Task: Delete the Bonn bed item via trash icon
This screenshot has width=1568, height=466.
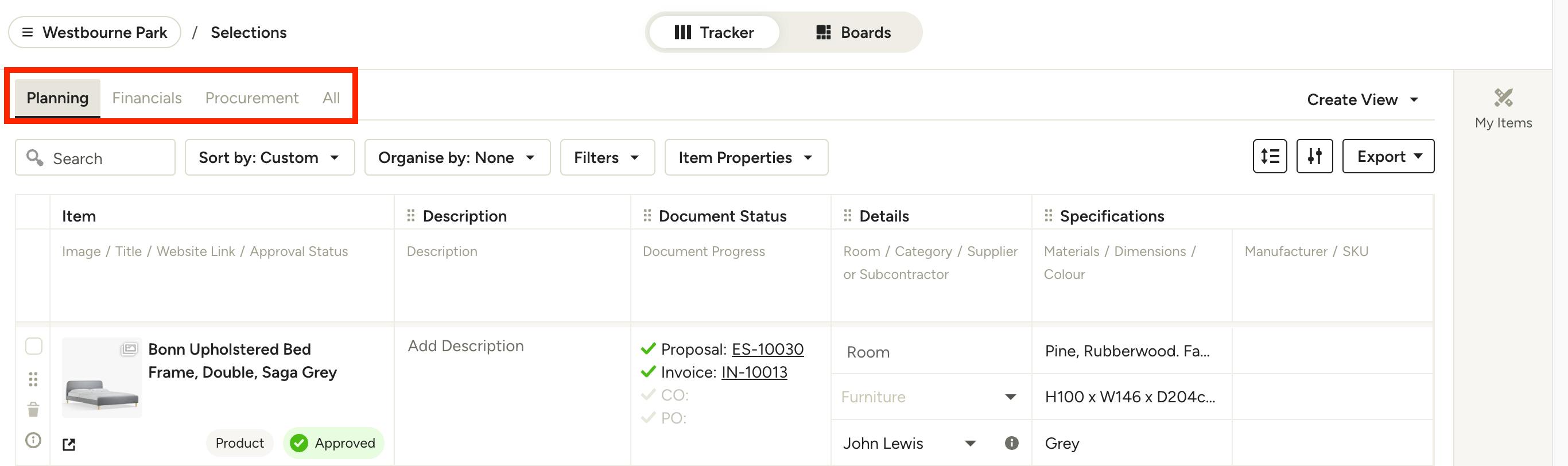Action: click(x=33, y=409)
